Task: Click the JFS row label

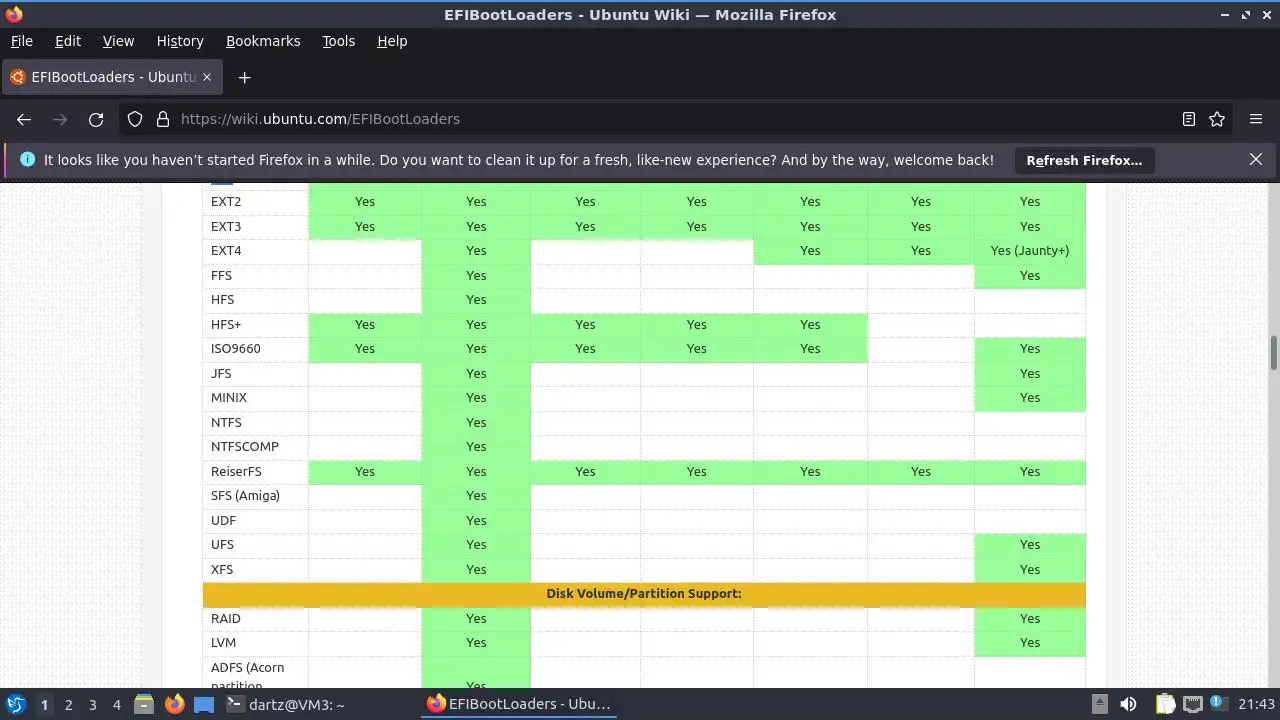Action: [221, 374]
